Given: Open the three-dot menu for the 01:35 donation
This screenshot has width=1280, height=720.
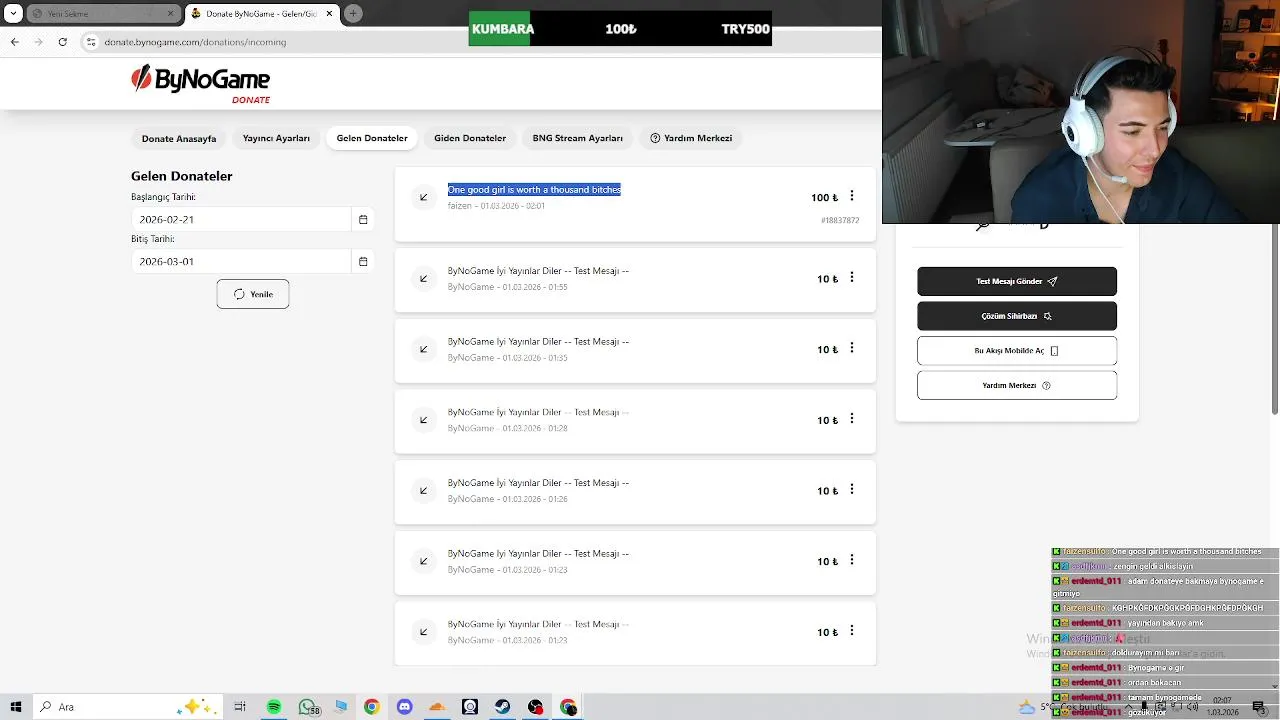Looking at the screenshot, I should (852, 348).
